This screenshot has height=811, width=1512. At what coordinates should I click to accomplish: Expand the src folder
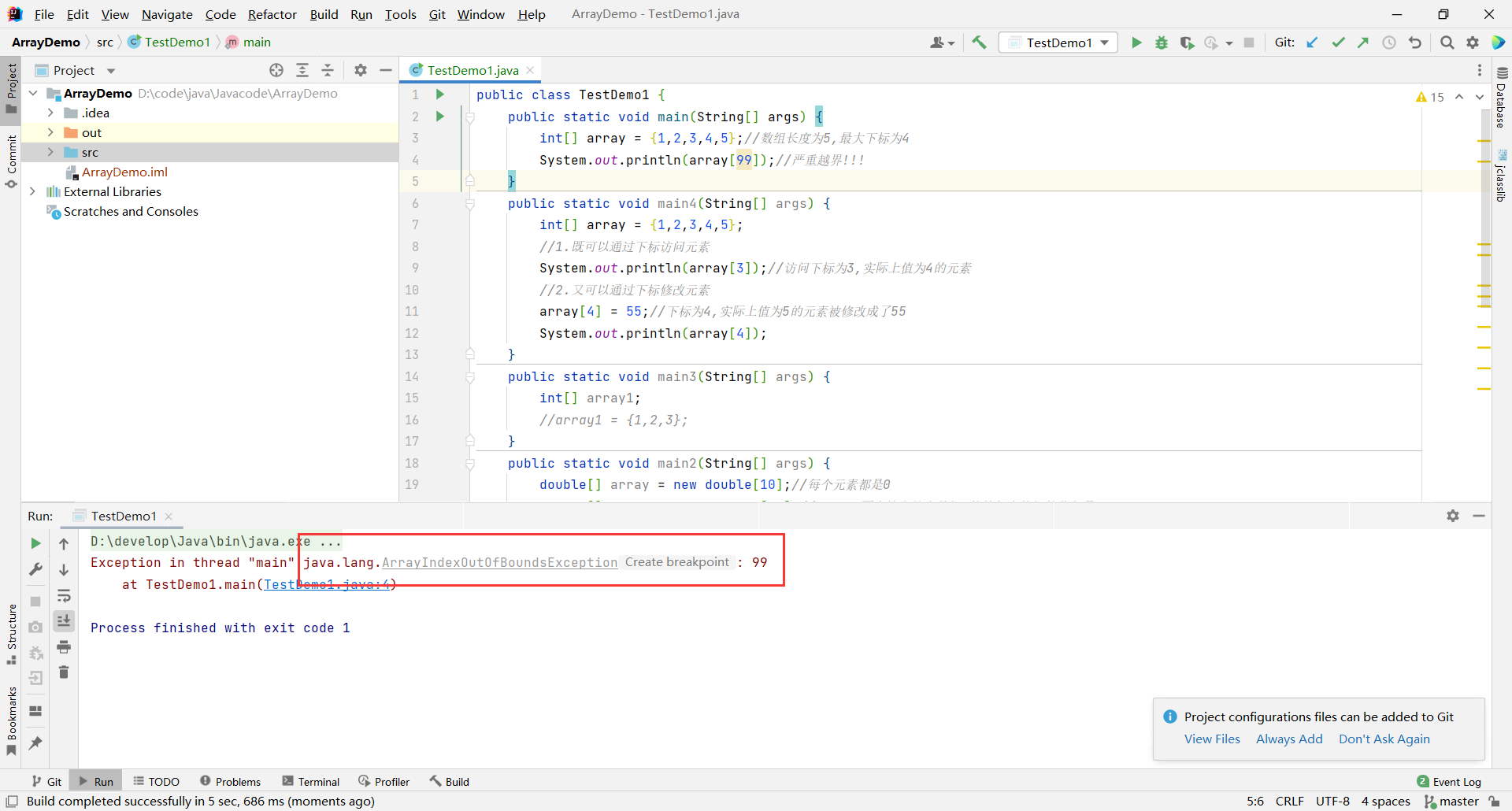click(50, 152)
